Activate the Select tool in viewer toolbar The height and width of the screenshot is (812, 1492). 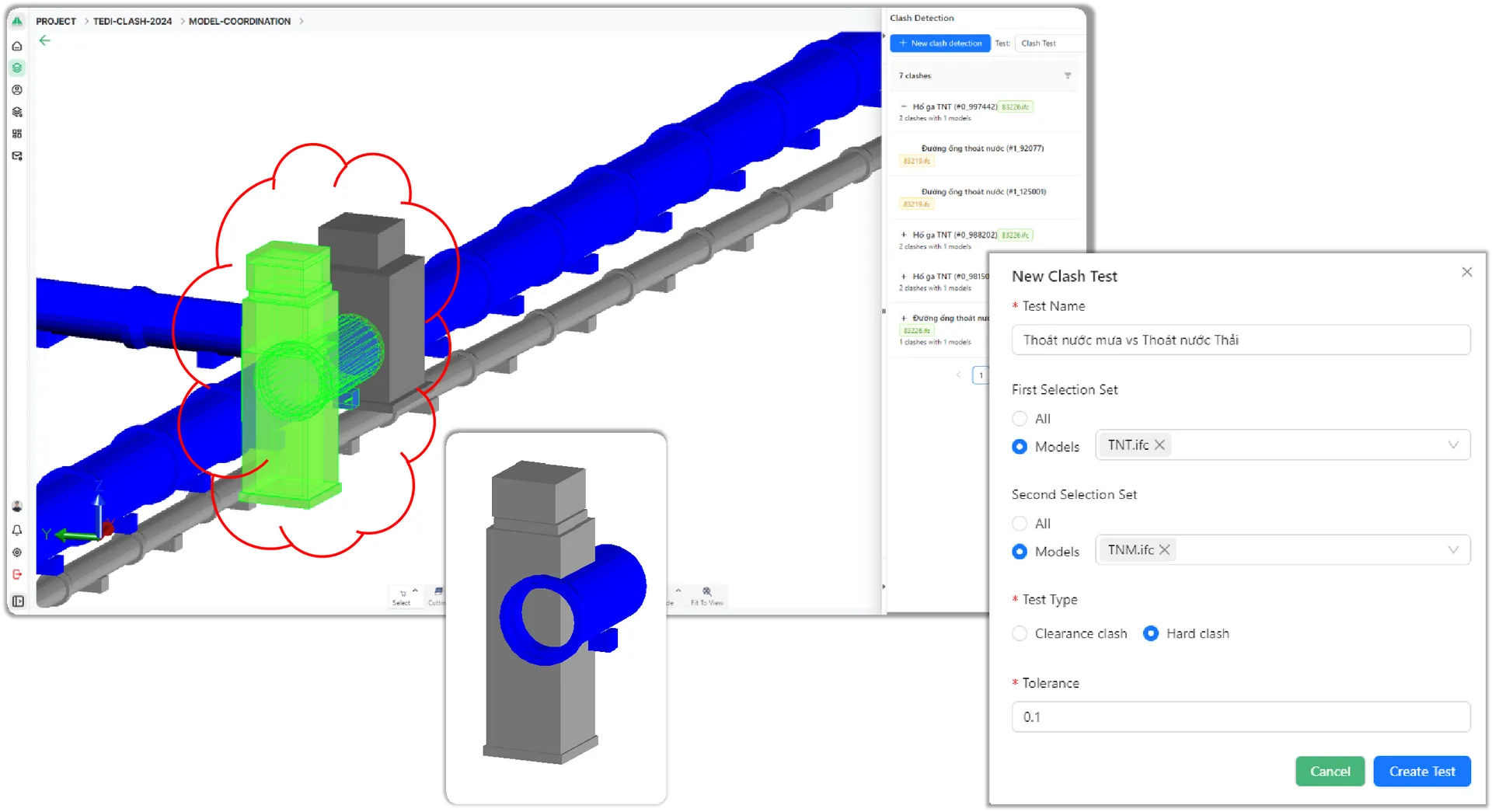[x=402, y=597]
